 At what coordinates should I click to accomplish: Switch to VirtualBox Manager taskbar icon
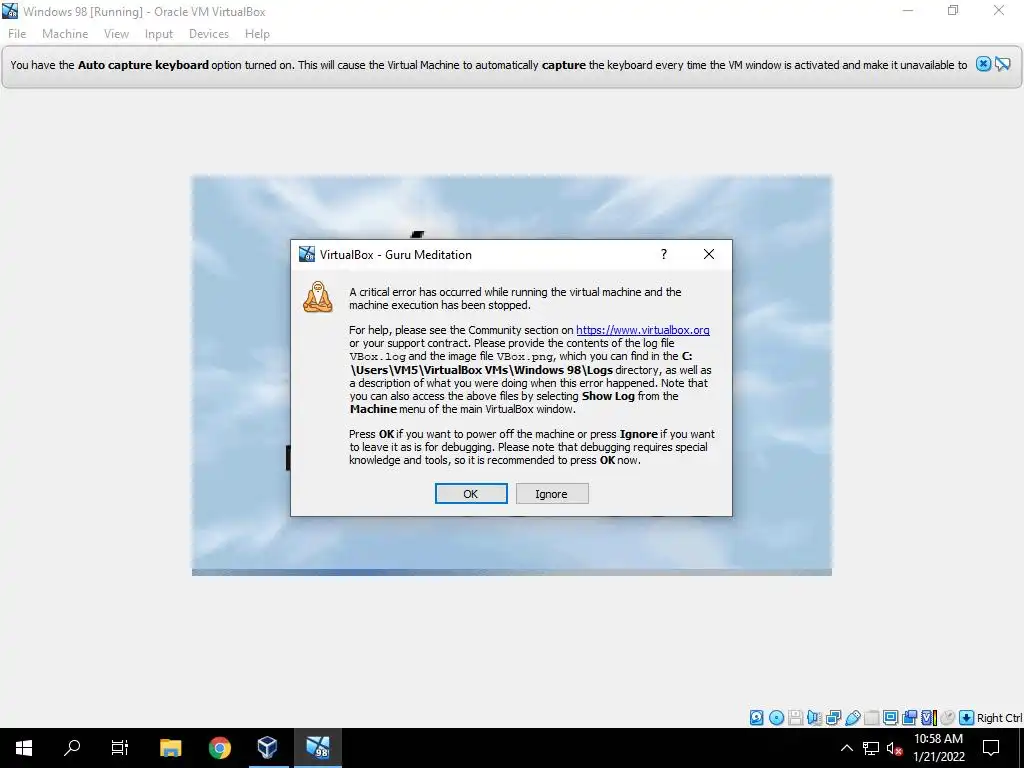[268, 748]
